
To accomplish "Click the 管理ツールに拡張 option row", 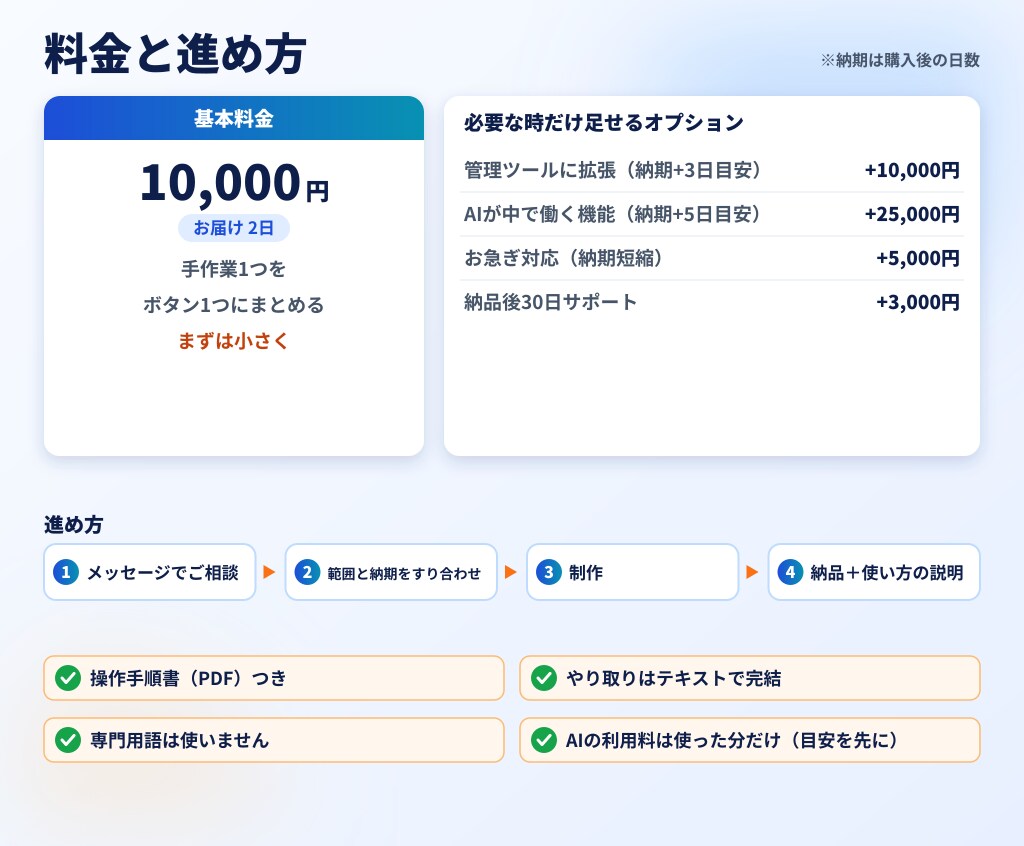I will [712, 171].
